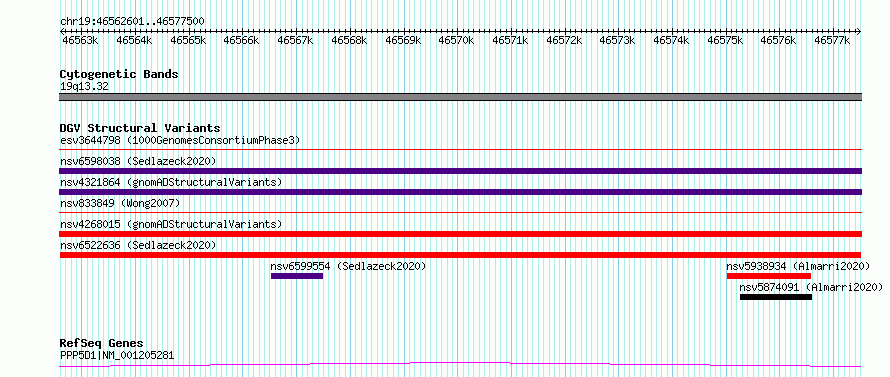
Task: Click the 46575k ruler tick label
Action: (x=725, y=40)
